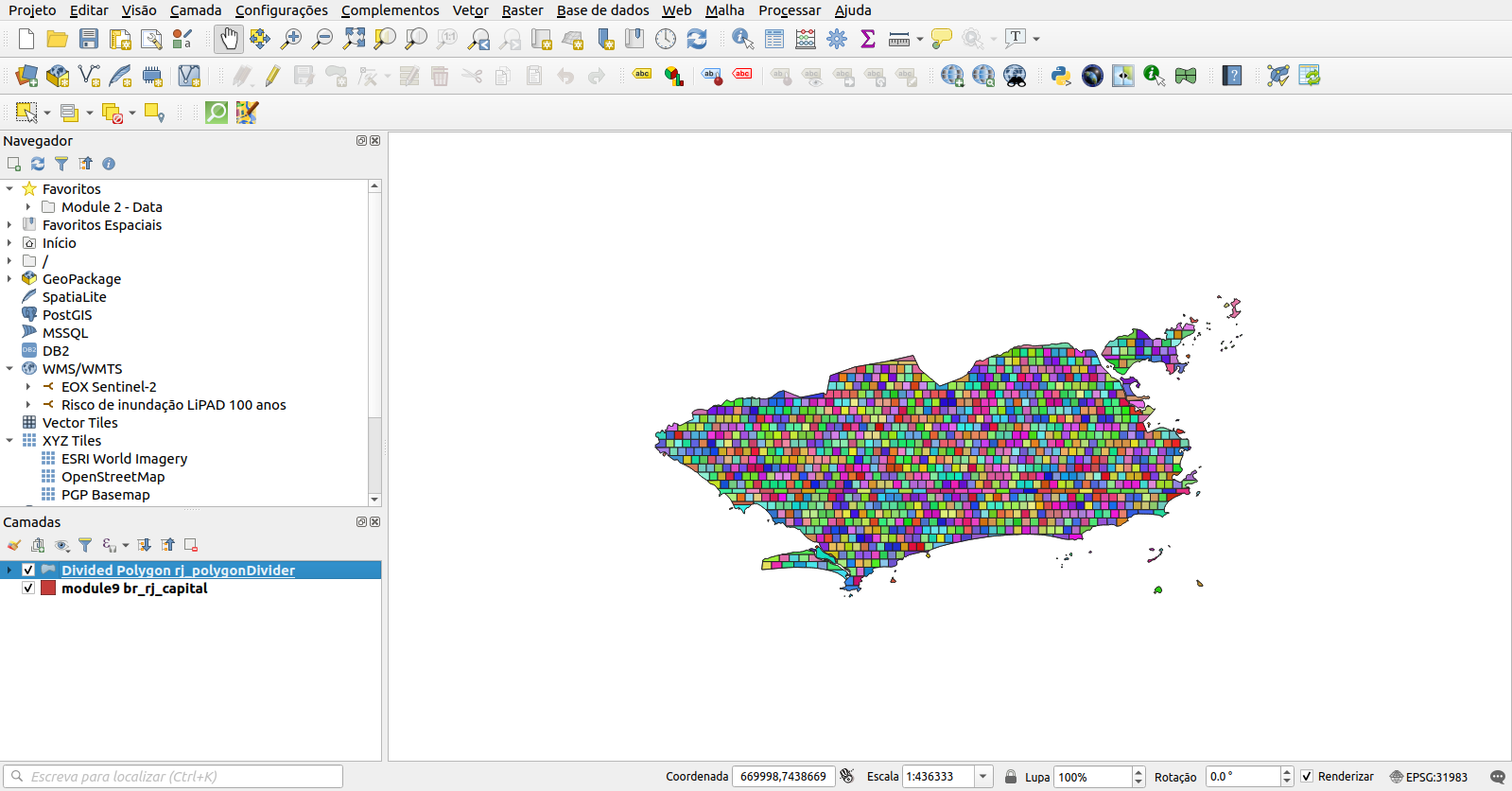Click the filter icon in Navegador panel
Screen dimensions: 1512x791
pyautogui.click(x=61, y=164)
